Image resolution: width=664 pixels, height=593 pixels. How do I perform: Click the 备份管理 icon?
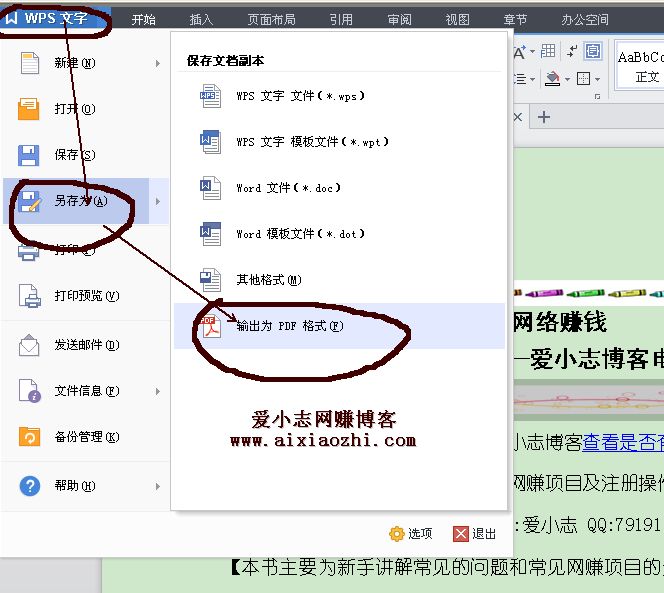(29, 437)
